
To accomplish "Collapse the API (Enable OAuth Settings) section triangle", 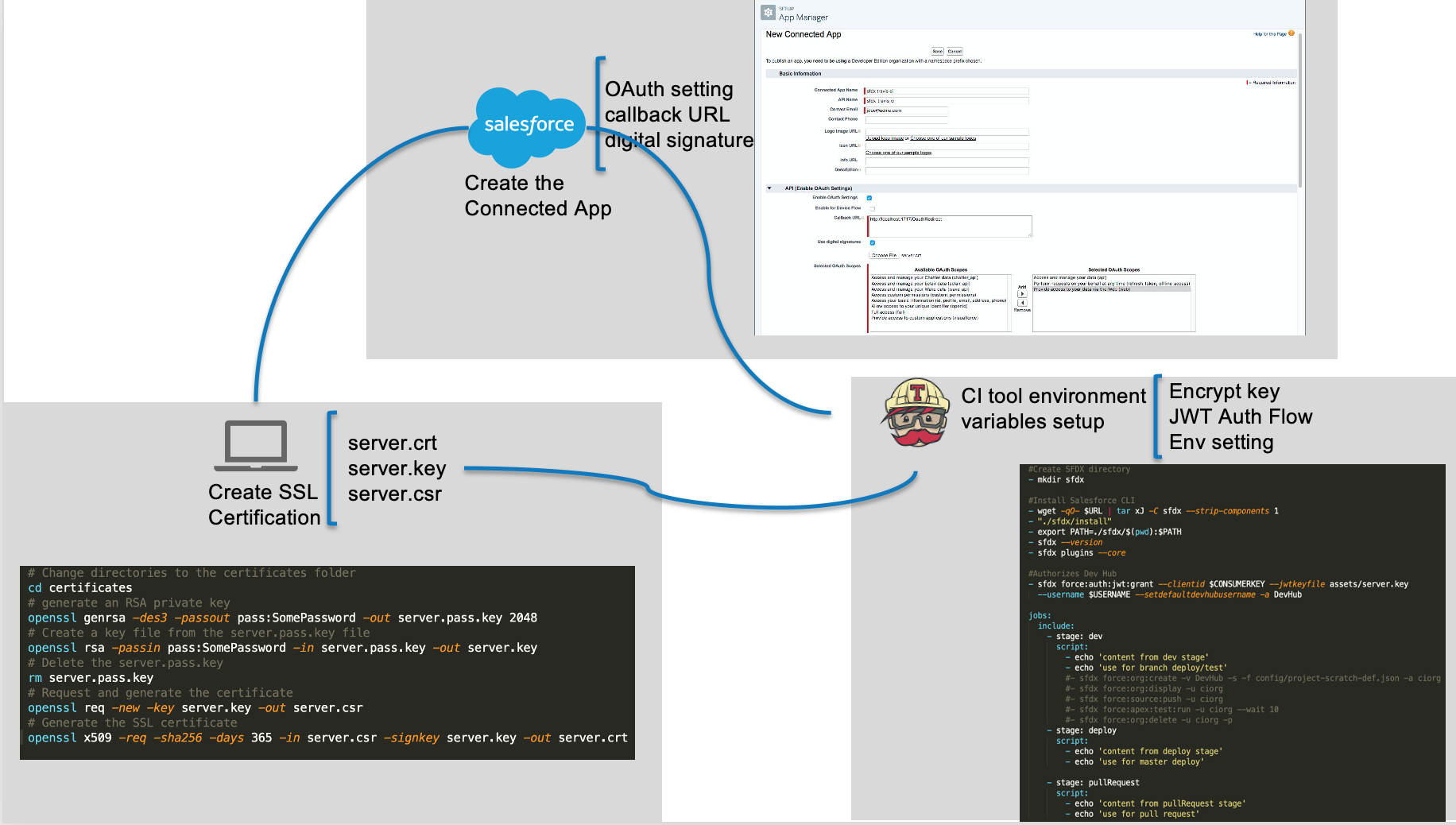I will 769,188.
